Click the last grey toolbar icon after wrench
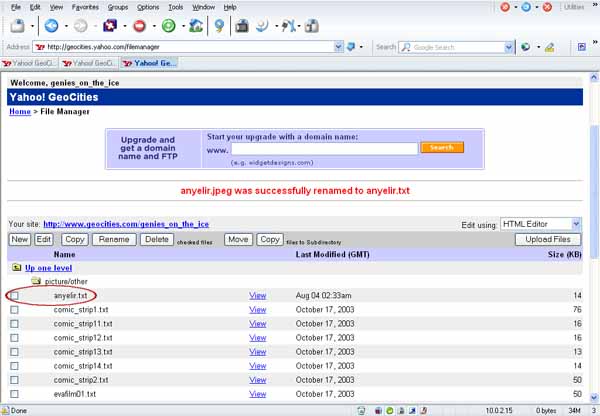The image size is (600, 416). pos(312,26)
